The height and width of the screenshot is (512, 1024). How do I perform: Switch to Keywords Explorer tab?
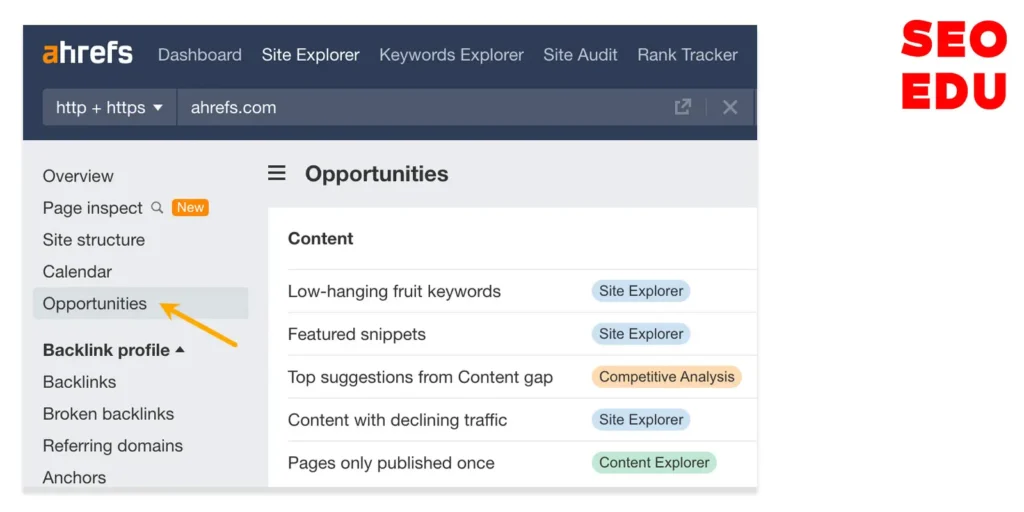[x=451, y=55]
